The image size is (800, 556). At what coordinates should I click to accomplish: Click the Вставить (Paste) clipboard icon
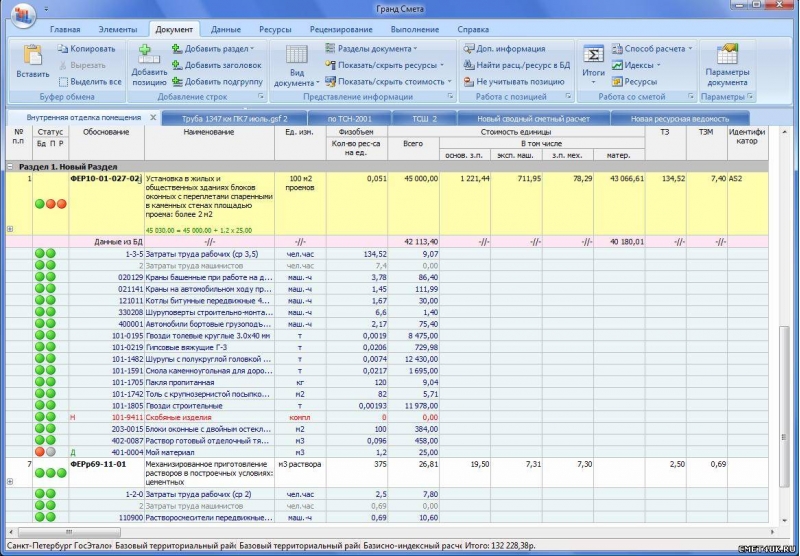tap(32, 56)
